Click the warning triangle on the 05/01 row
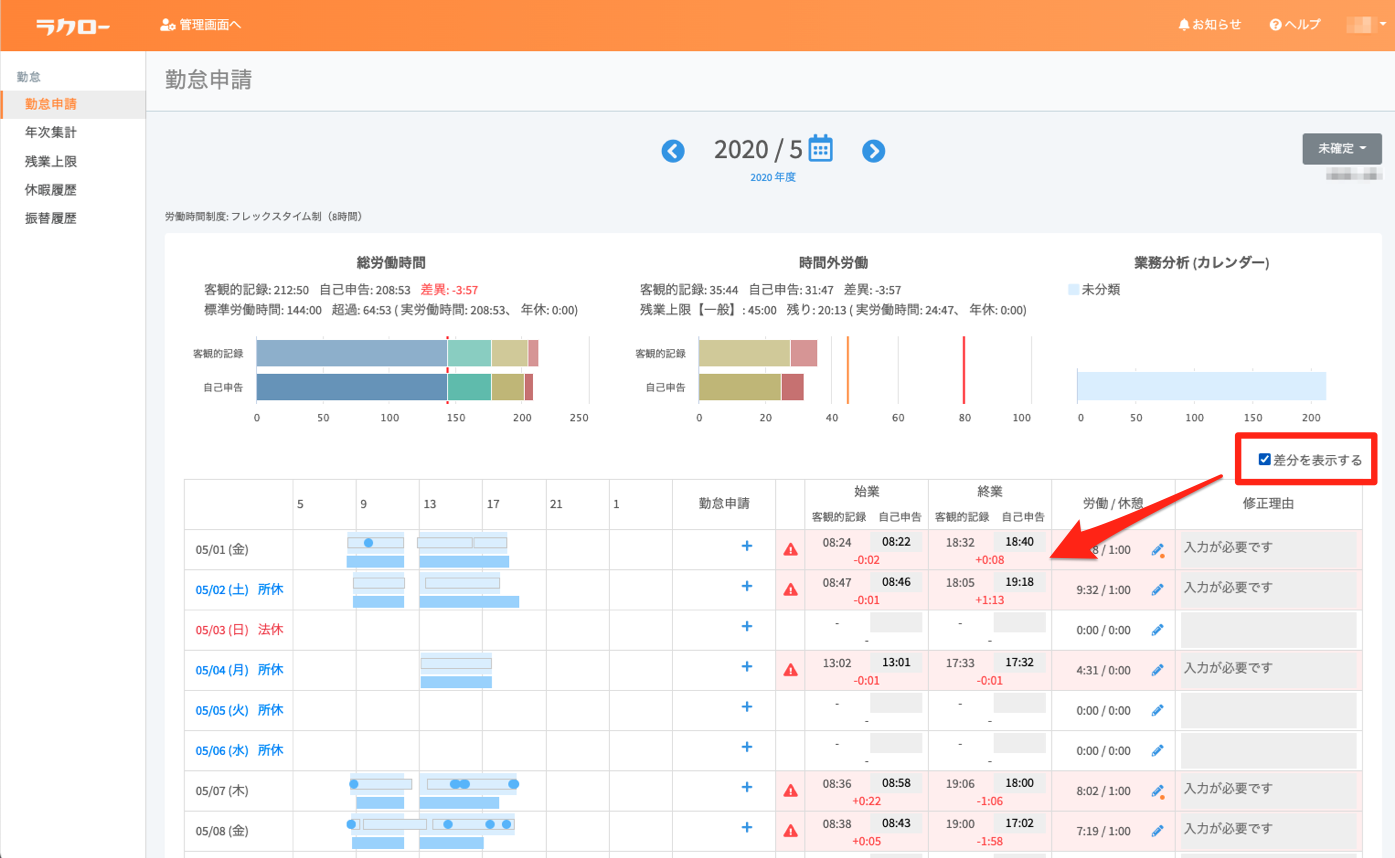 pyautogui.click(x=790, y=549)
